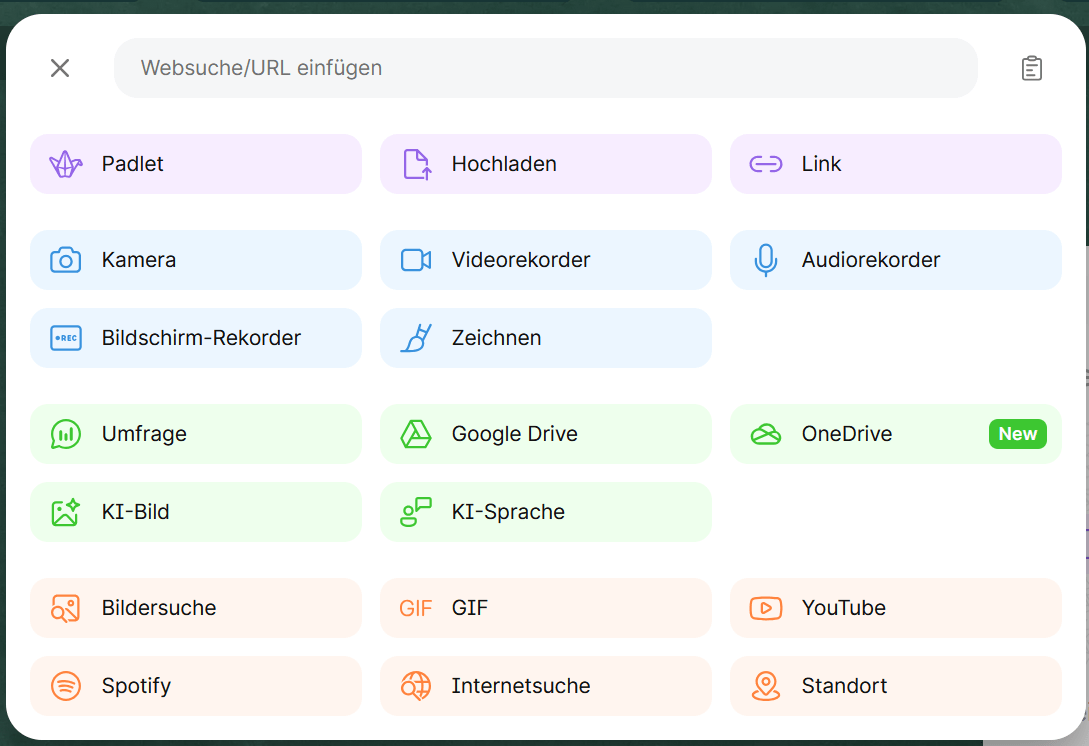Viewport: 1089px width, 746px height.
Task: Click the Bildschirm-Rekorder REC icon
Action: tap(66, 338)
